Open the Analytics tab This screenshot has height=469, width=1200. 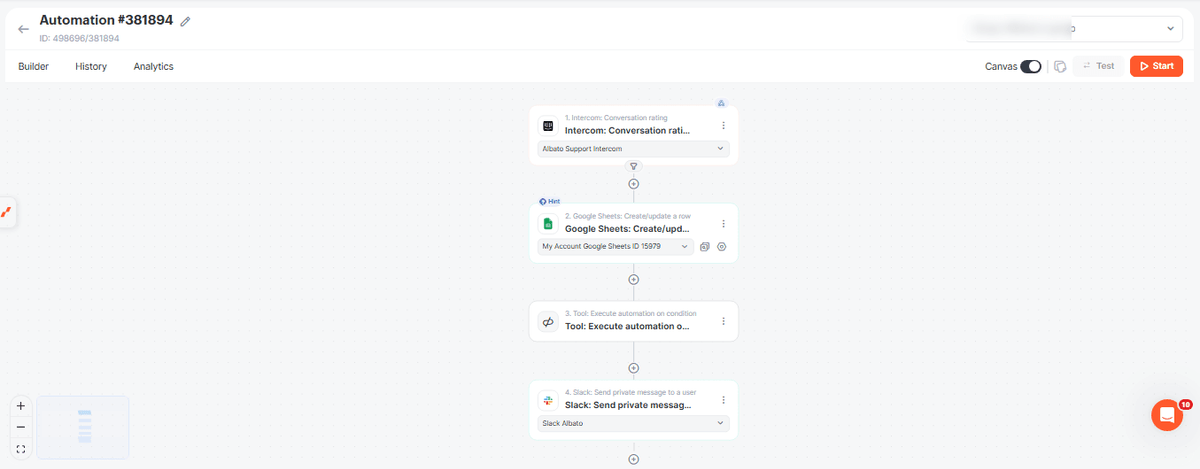(x=153, y=67)
